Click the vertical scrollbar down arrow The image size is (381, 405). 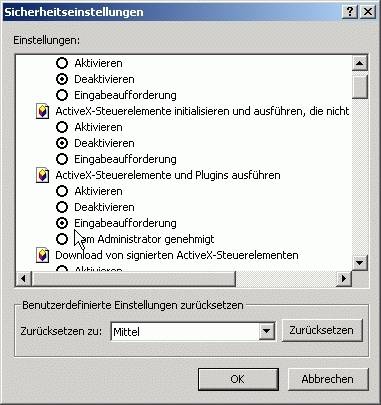tap(359, 263)
